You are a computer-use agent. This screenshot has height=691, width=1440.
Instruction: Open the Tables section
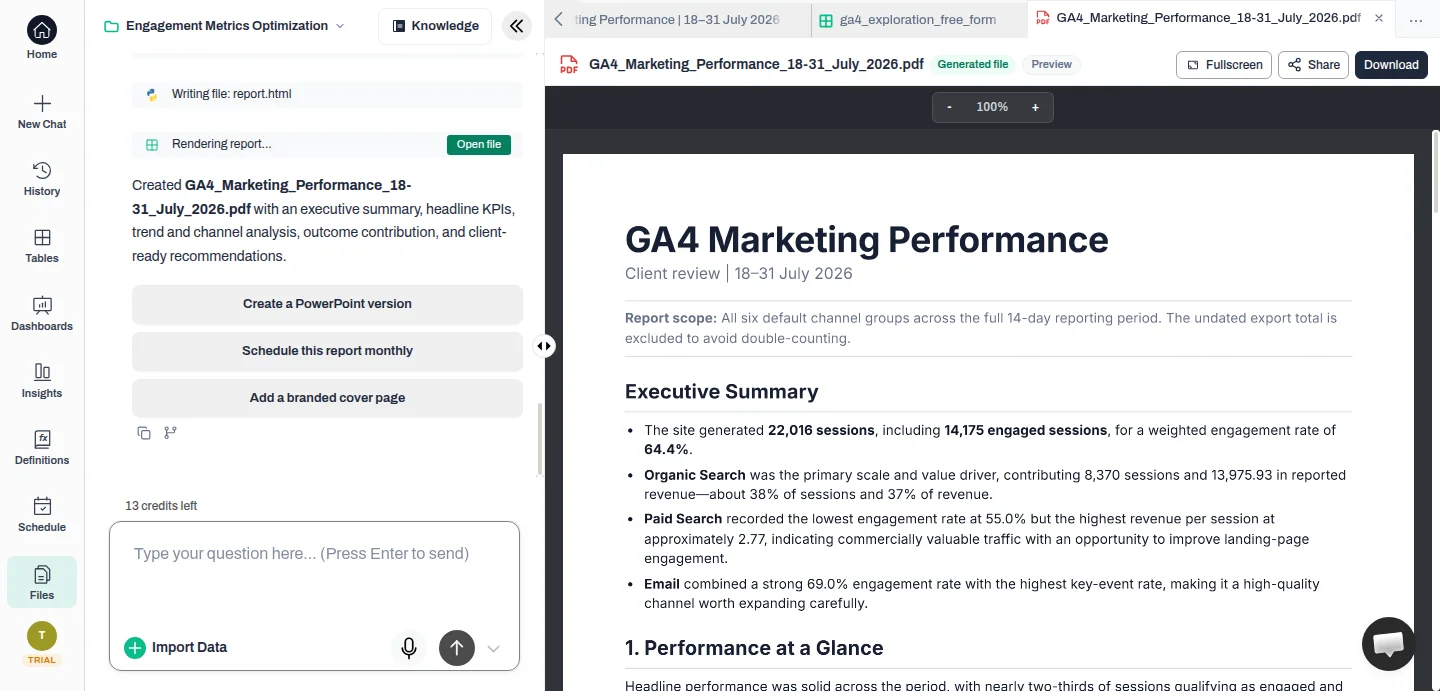coord(42,246)
